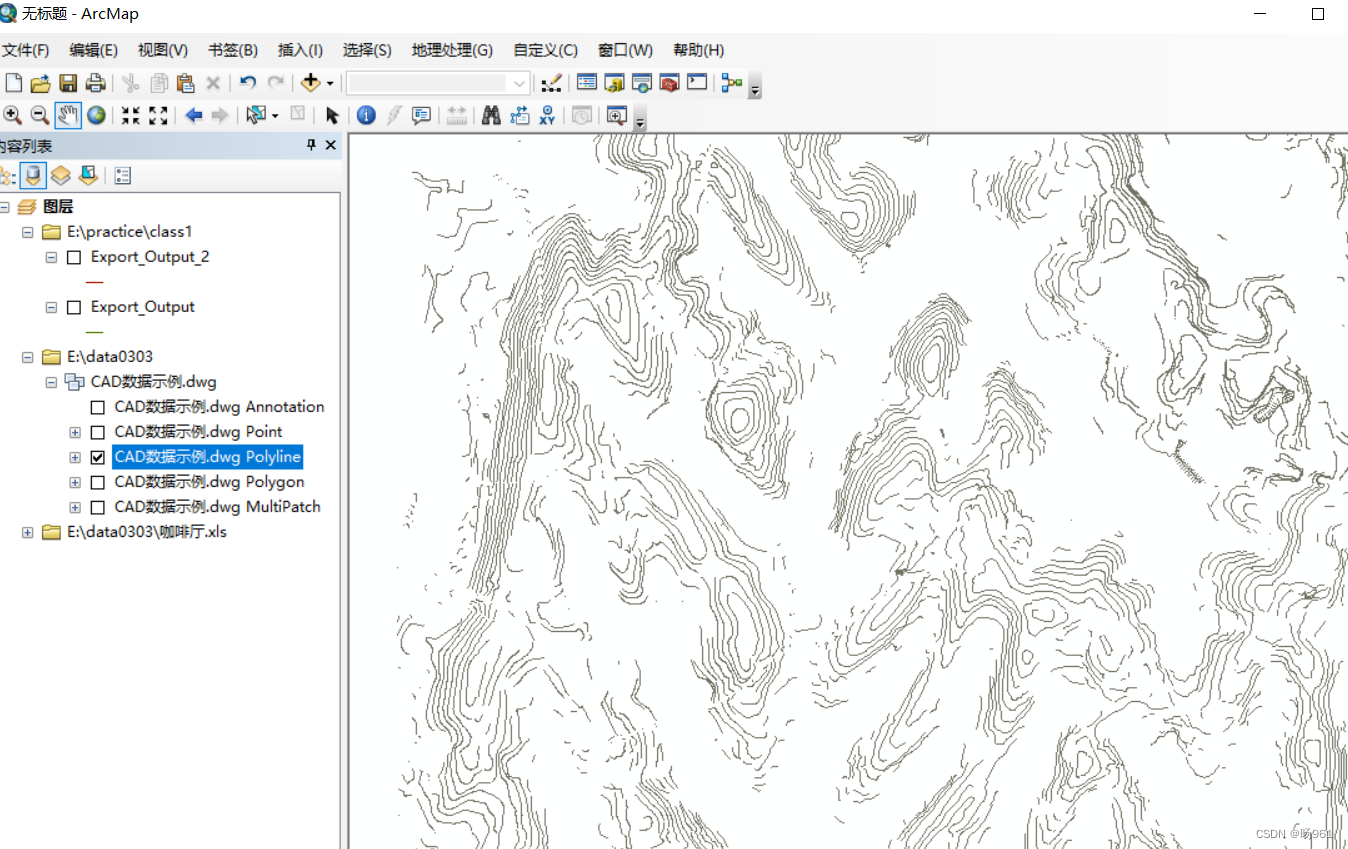Uncheck the CAD数据示例.dwg Polyline layer
This screenshot has width=1348, height=849.
(97, 457)
